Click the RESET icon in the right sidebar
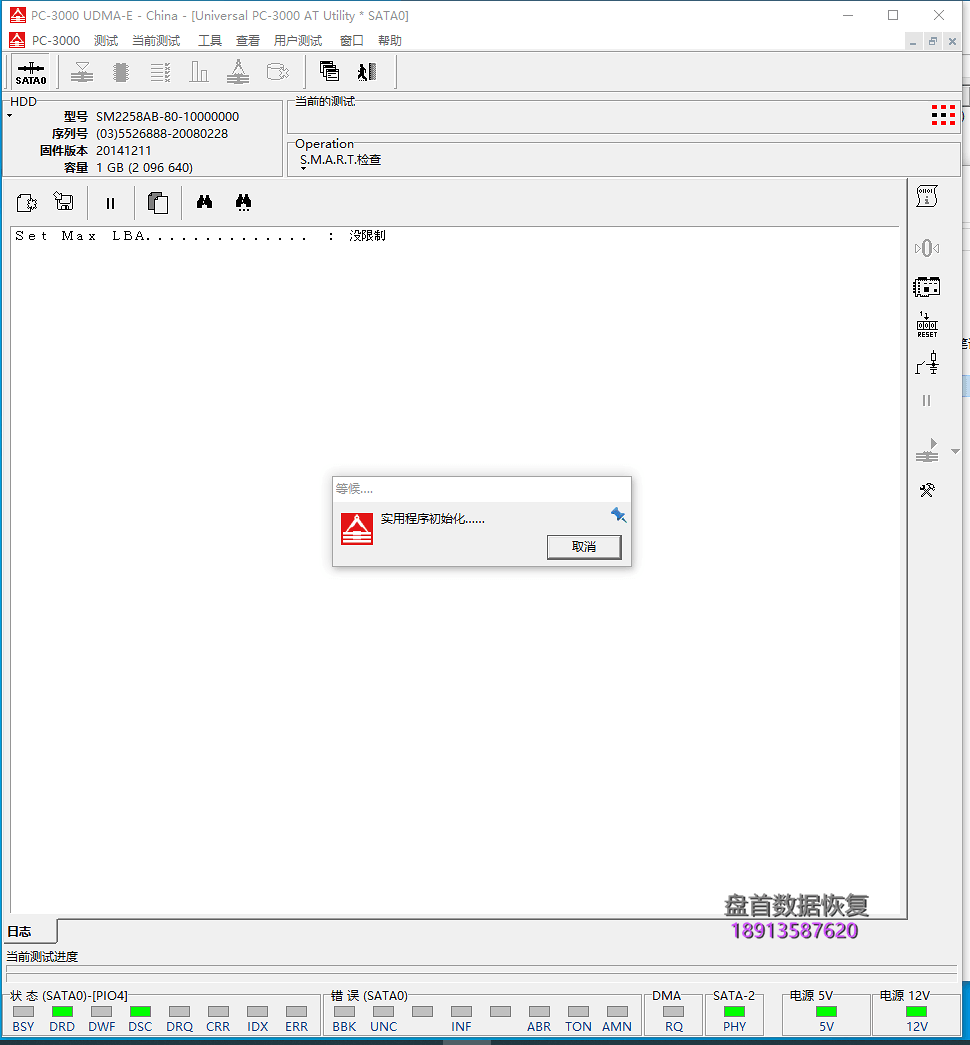 click(927, 325)
